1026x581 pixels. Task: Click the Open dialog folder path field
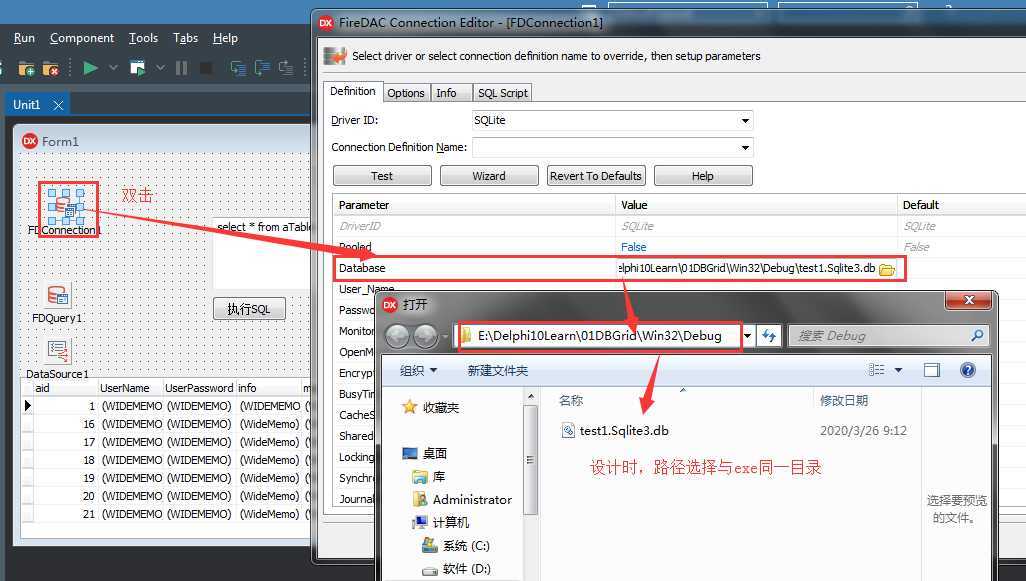pyautogui.click(x=599, y=336)
